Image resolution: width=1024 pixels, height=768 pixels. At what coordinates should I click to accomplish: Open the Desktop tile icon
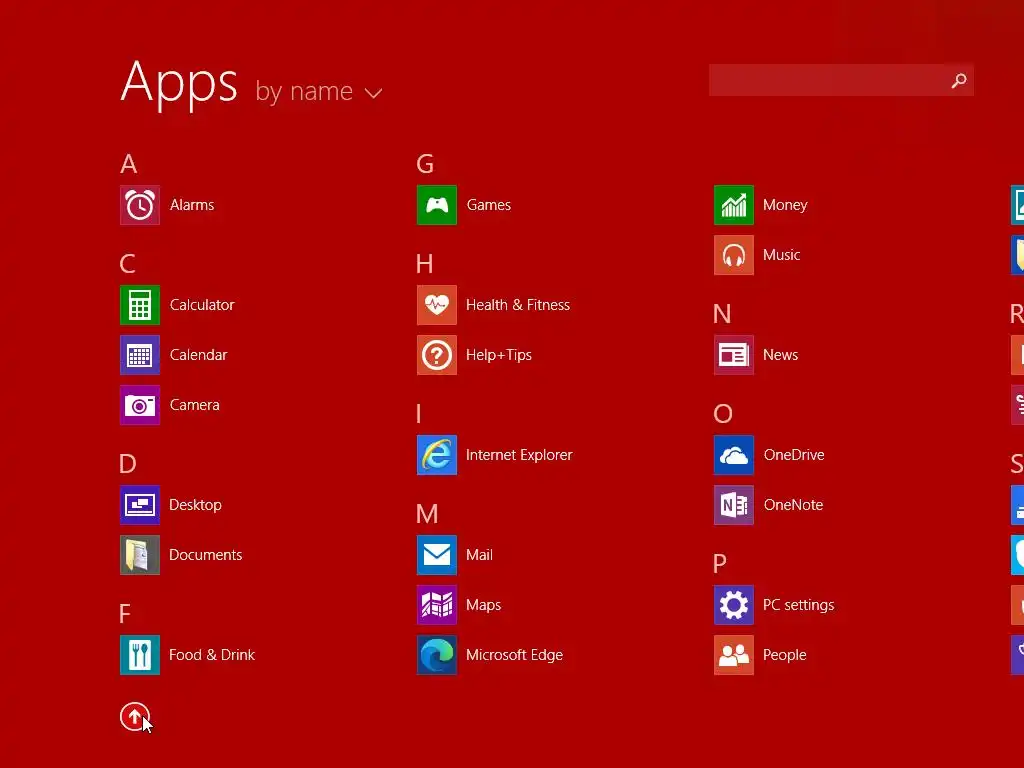click(x=140, y=505)
